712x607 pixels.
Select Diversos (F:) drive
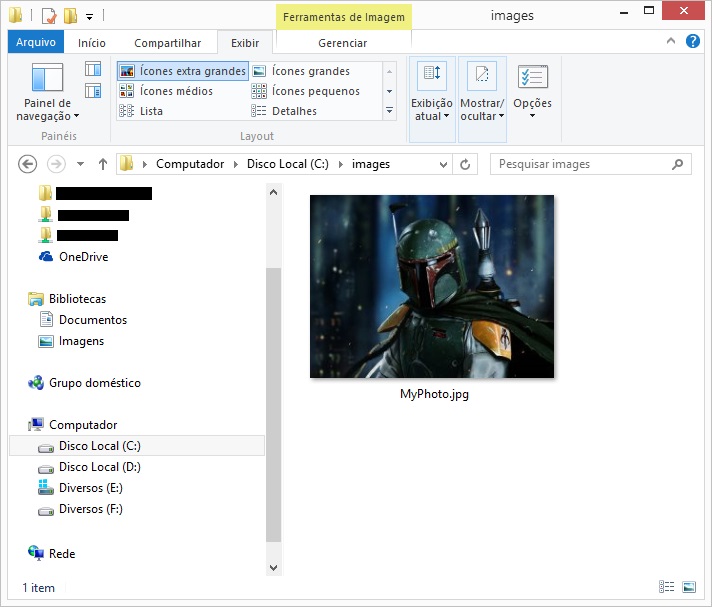(x=80, y=509)
